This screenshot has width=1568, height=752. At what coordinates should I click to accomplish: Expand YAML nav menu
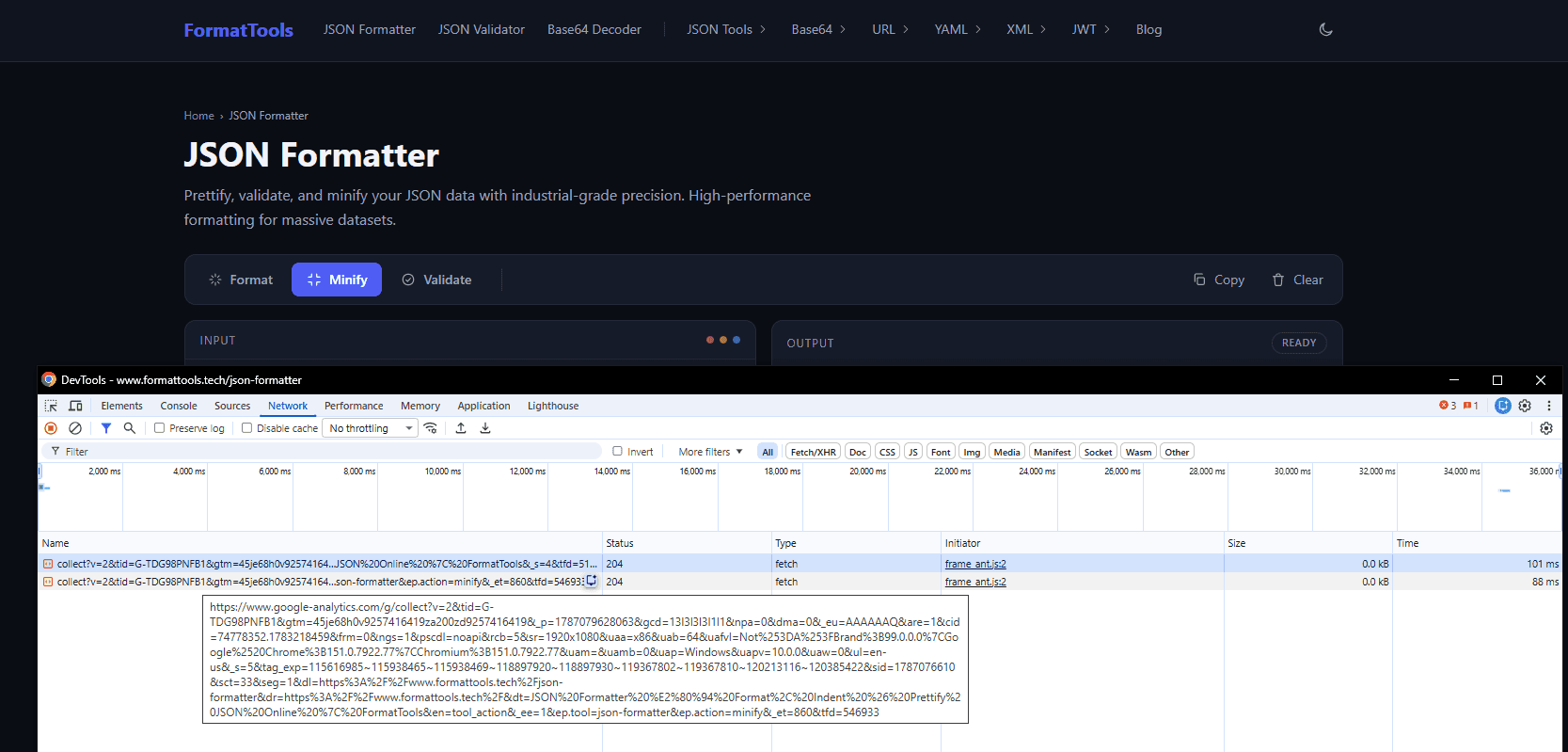click(x=958, y=29)
